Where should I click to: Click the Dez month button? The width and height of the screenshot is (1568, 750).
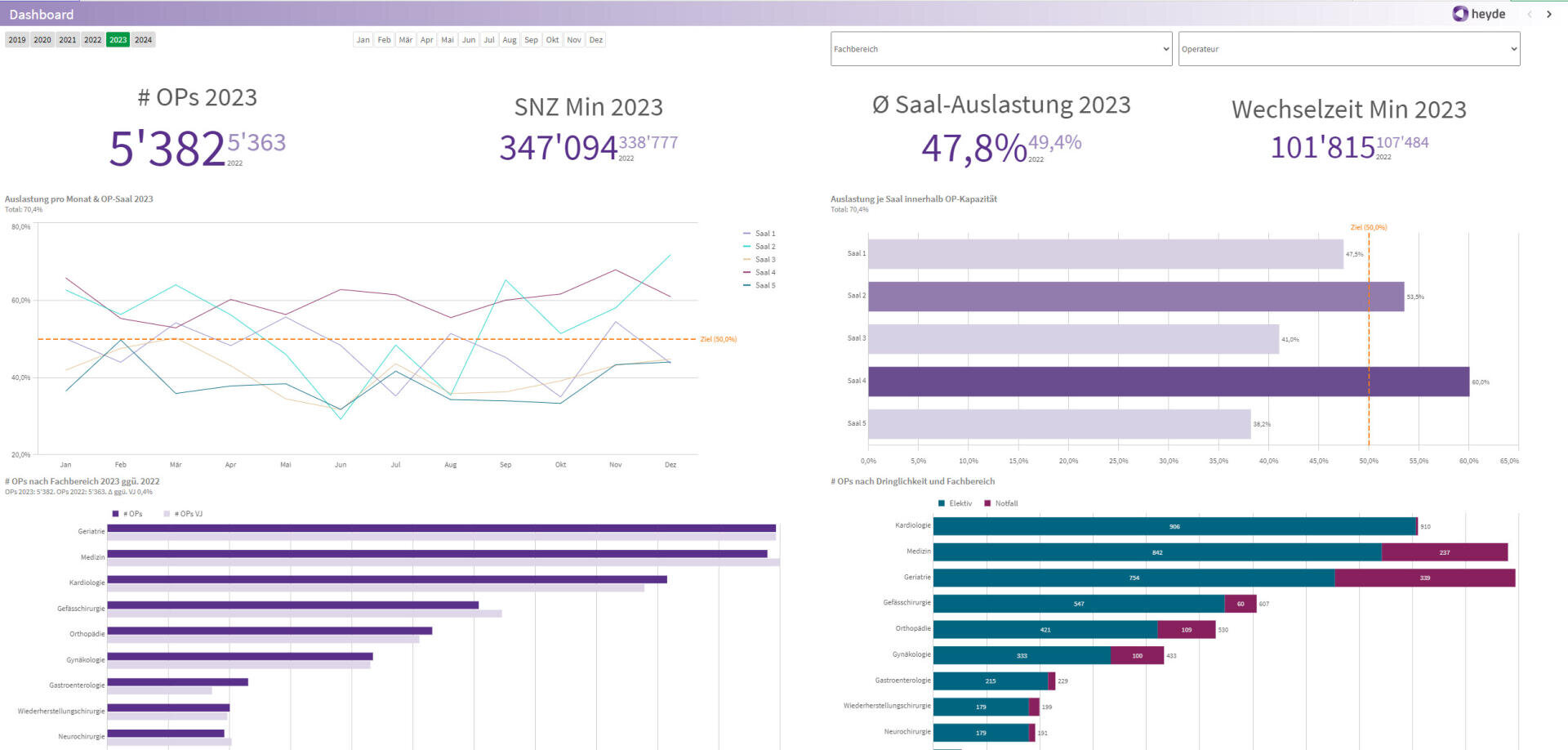tap(595, 39)
